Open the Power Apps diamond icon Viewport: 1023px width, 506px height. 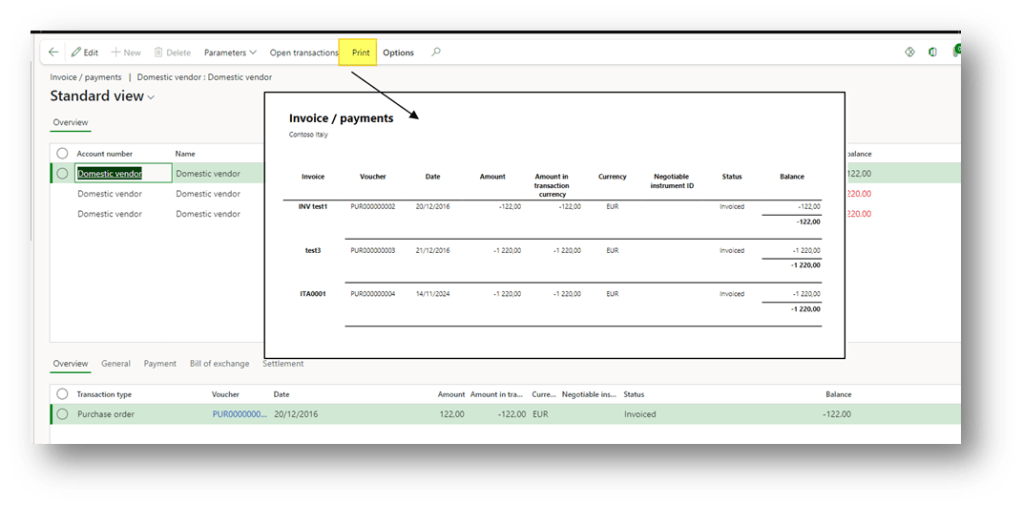(909, 52)
